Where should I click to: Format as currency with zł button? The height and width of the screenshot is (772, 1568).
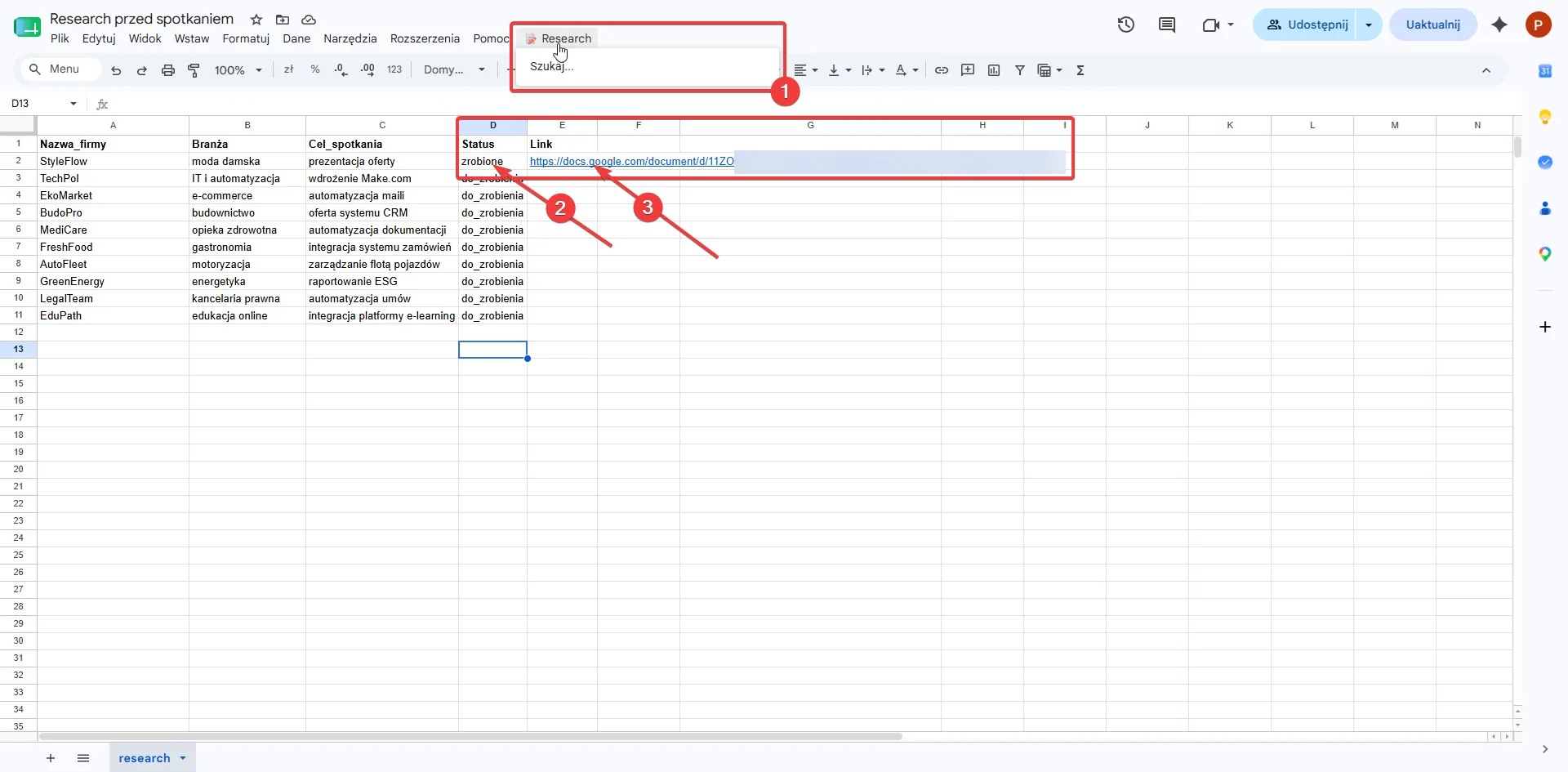click(x=288, y=69)
